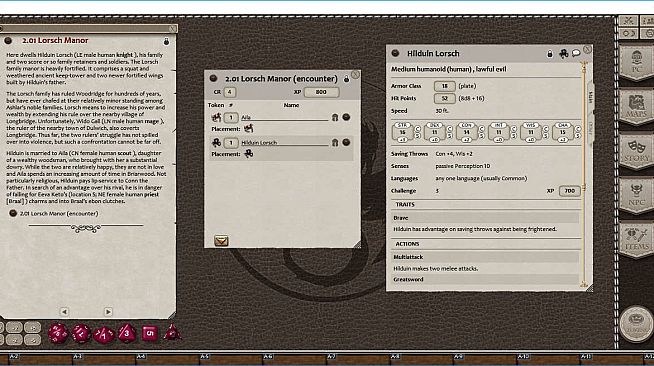Viewport: 654px width, 366px height.
Task: Click the Brave trait row
Action: [485, 218]
